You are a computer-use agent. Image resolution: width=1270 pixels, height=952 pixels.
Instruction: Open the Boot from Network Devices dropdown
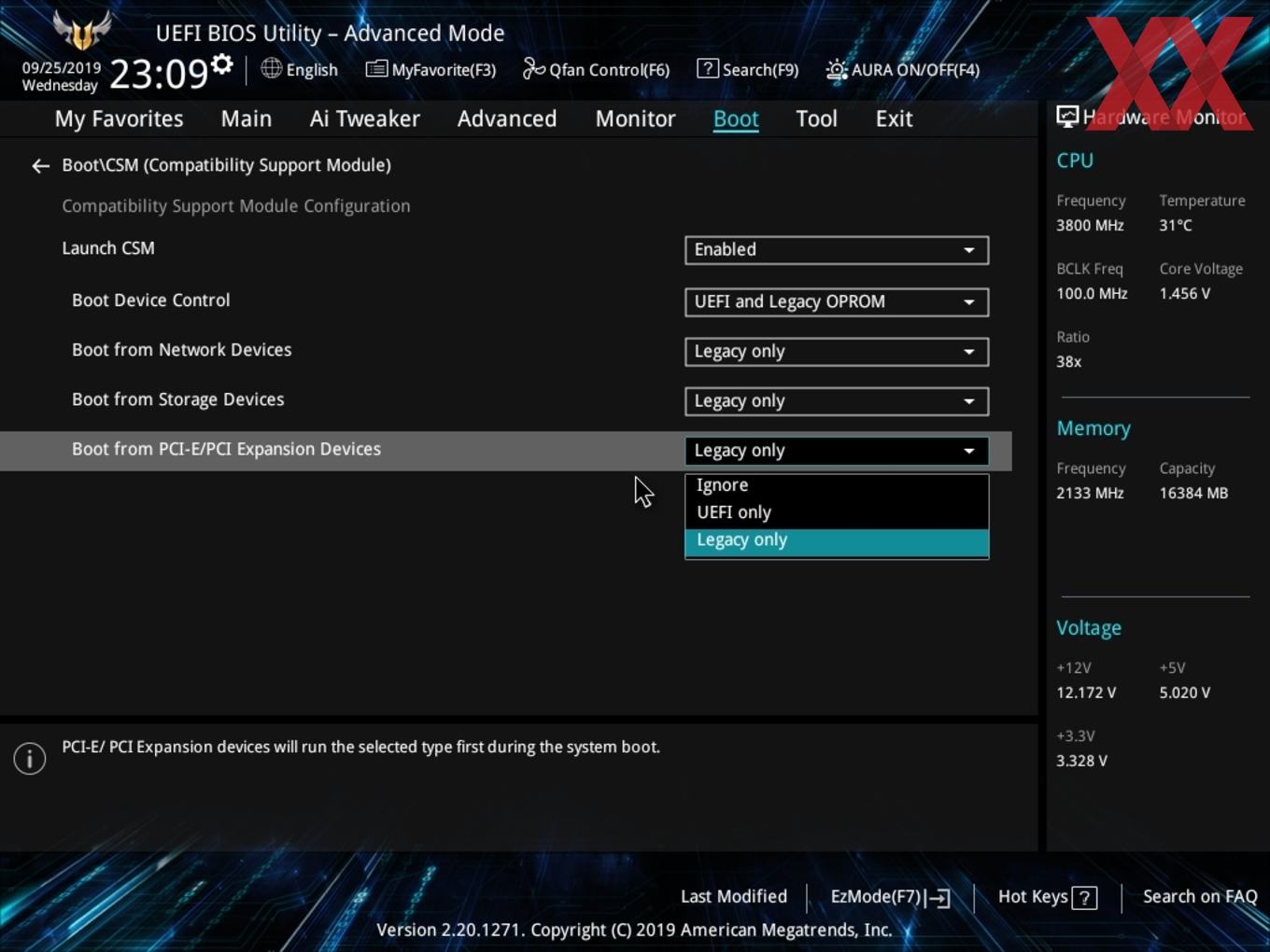836,352
